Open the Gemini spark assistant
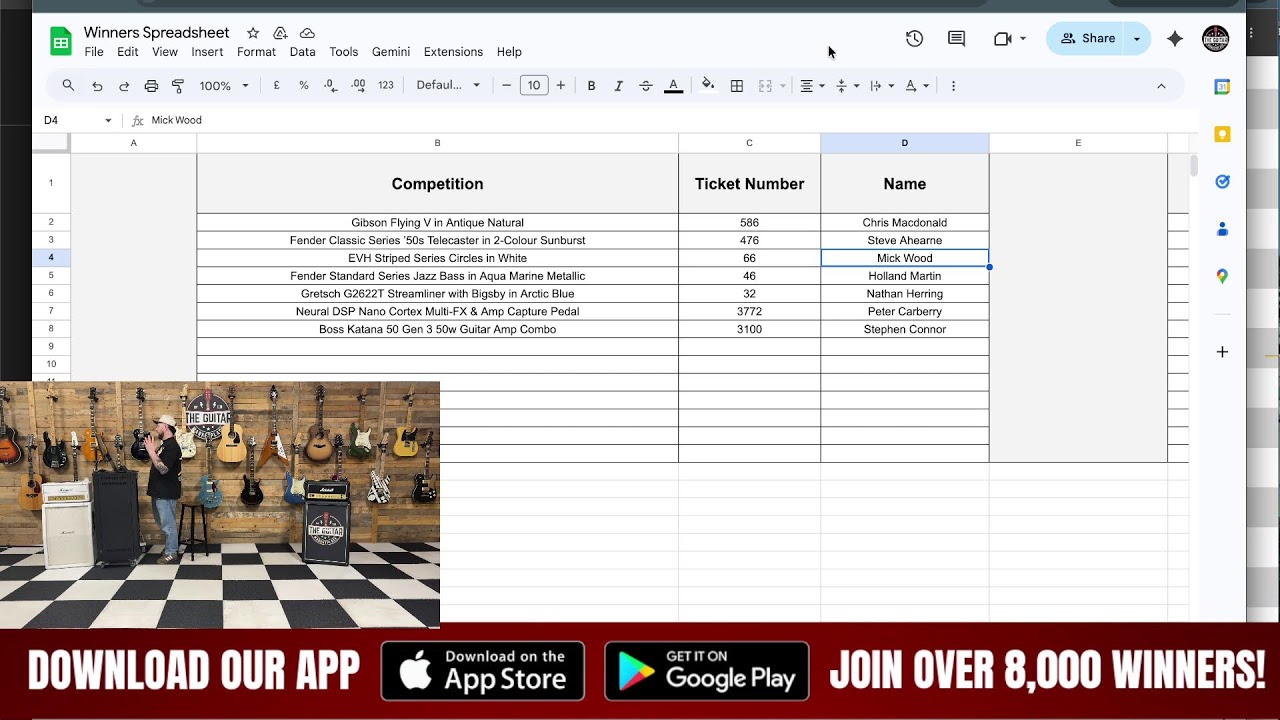1280x720 pixels. [x=1175, y=39]
